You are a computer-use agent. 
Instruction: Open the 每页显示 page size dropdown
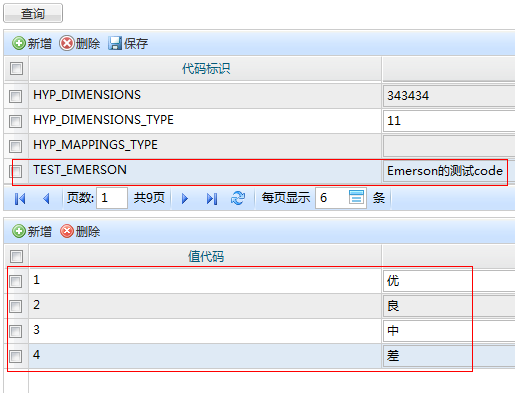[x=356, y=197]
